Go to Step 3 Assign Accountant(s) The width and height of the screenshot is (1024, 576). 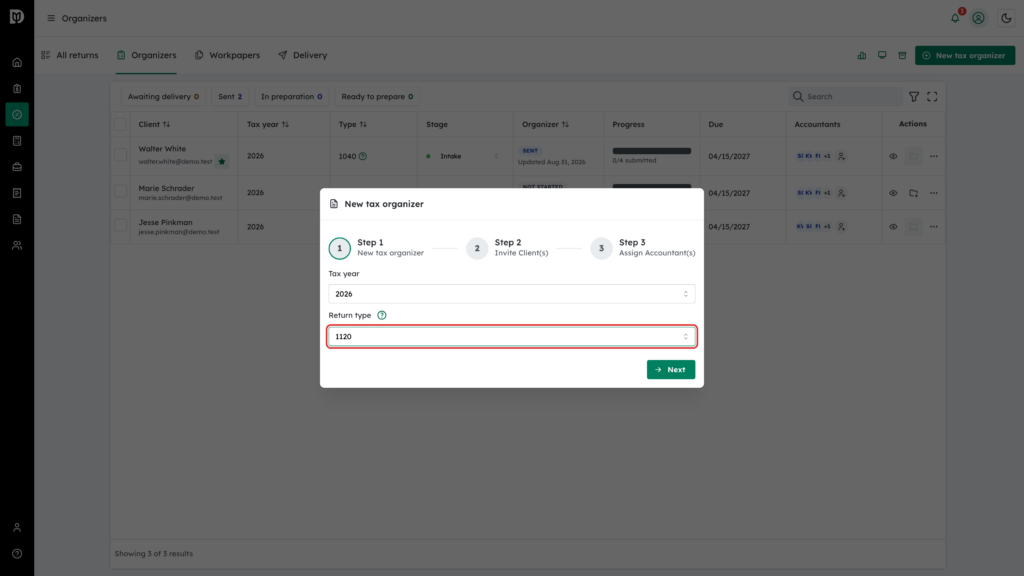(x=643, y=248)
